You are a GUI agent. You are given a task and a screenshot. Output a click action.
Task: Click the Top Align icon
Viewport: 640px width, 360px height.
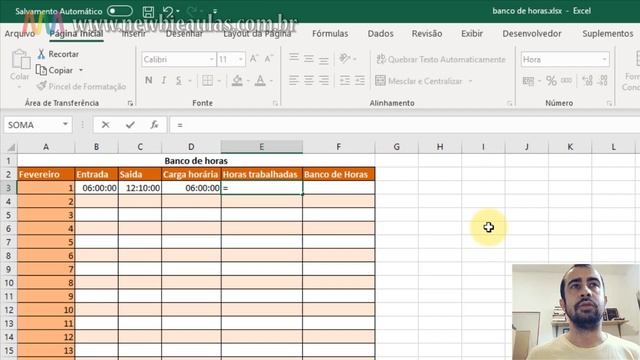294,59
